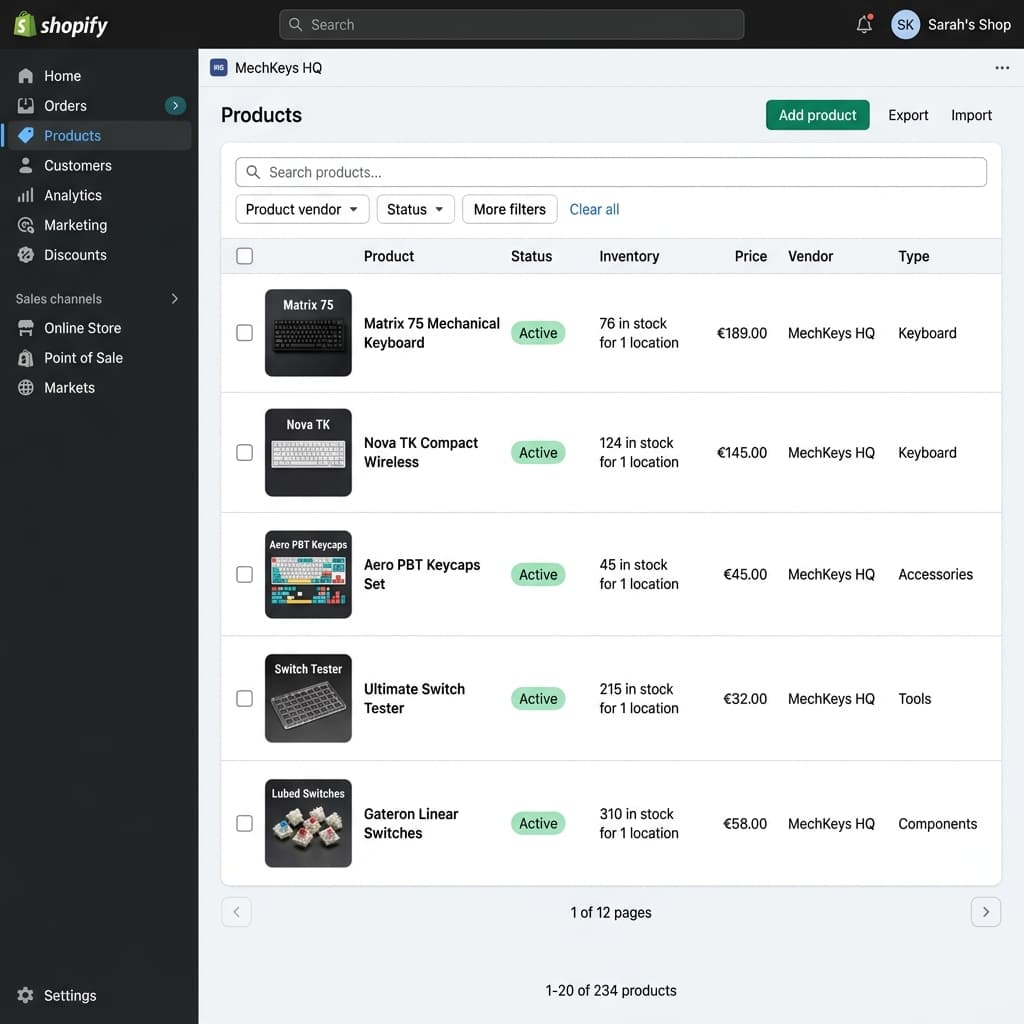Image resolution: width=1024 pixels, height=1024 pixels.
Task: Open the Aero PBT Keycaps thumbnail
Action: pos(308,574)
